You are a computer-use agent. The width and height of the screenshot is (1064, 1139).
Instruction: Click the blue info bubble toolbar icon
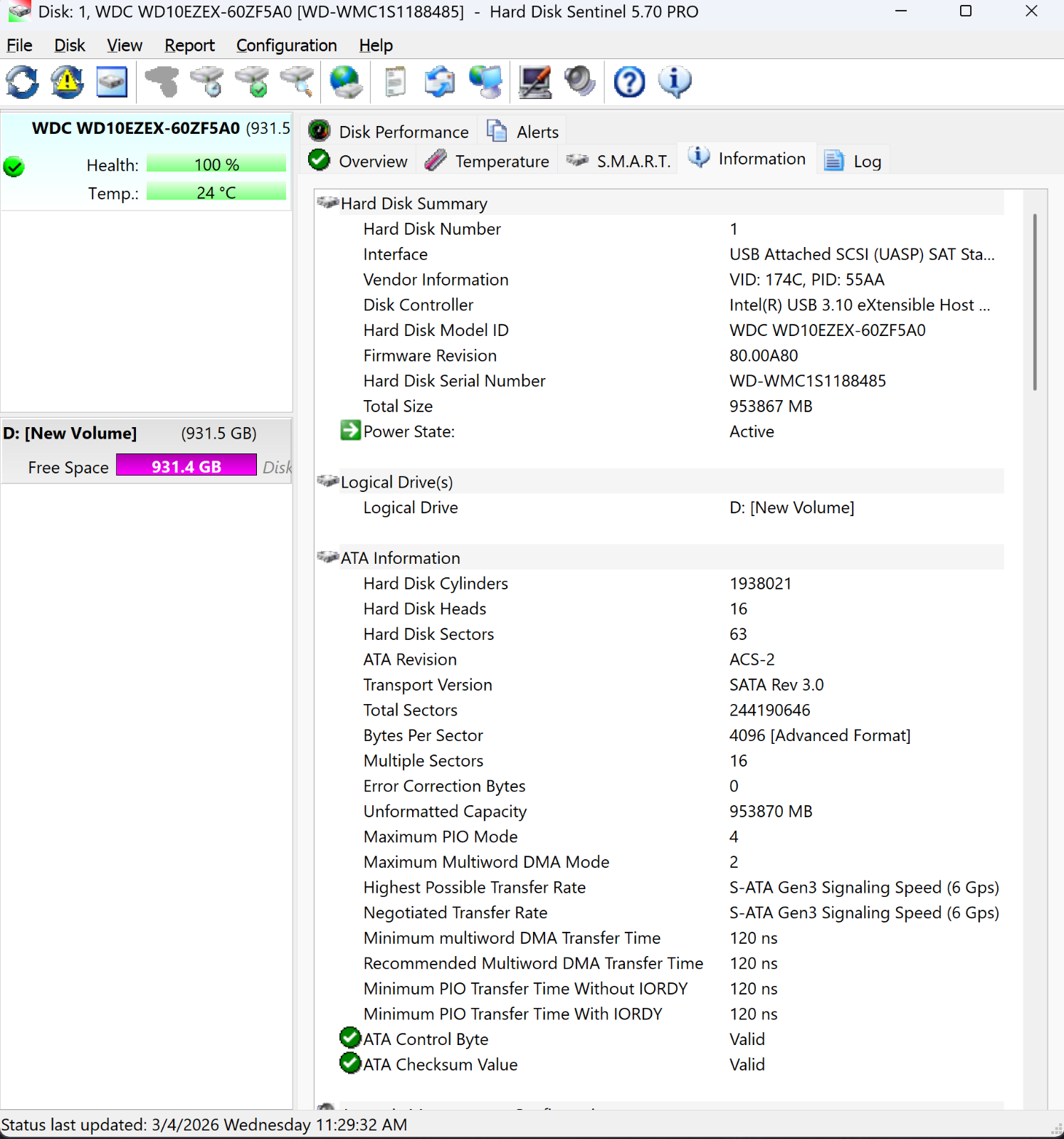pyautogui.click(x=675, y=82)
